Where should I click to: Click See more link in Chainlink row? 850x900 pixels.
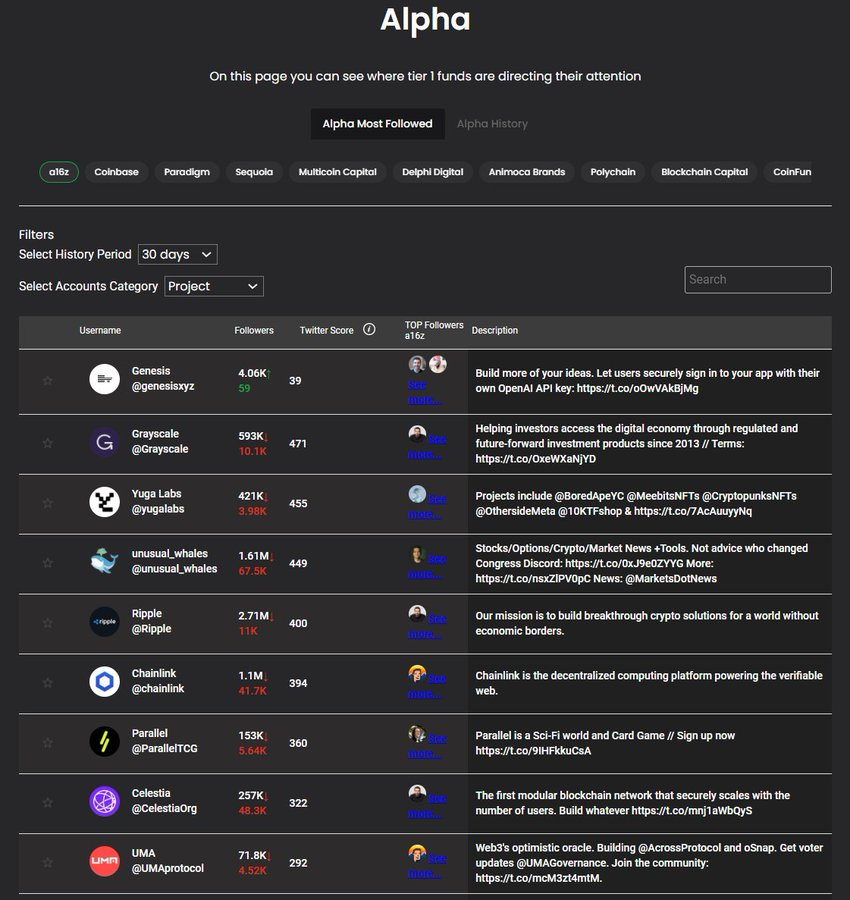pyautogui.click(x=426, y=686)
